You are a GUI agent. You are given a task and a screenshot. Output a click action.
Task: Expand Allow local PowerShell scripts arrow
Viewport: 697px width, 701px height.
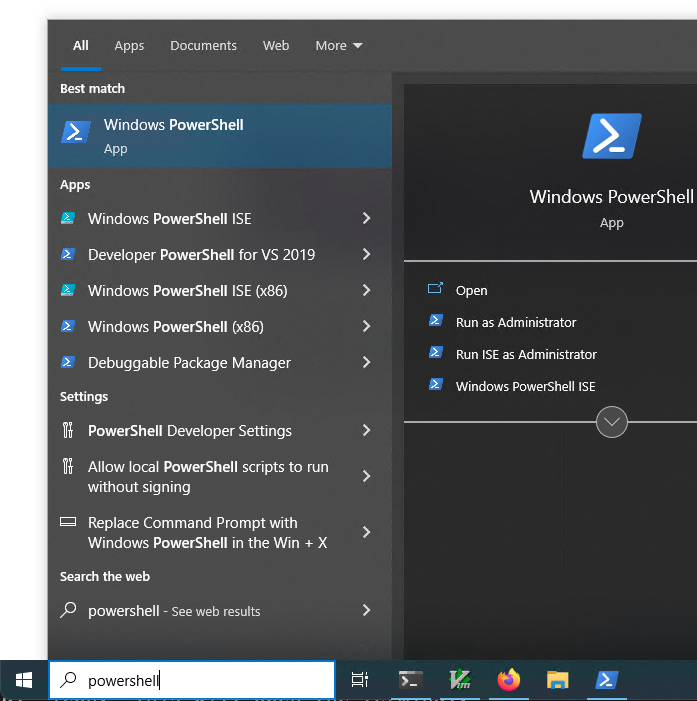pyautogui.click(x=367, y=476)
